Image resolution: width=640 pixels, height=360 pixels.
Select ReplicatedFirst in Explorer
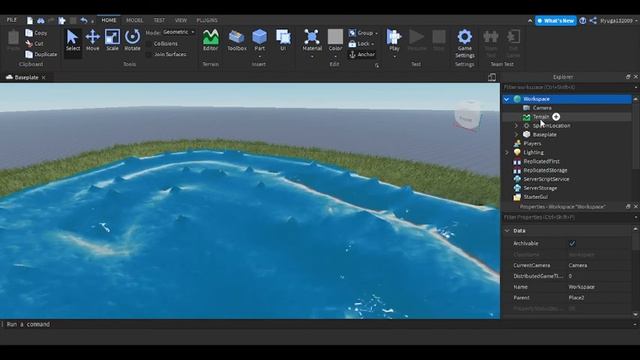(x=541, y=161)
